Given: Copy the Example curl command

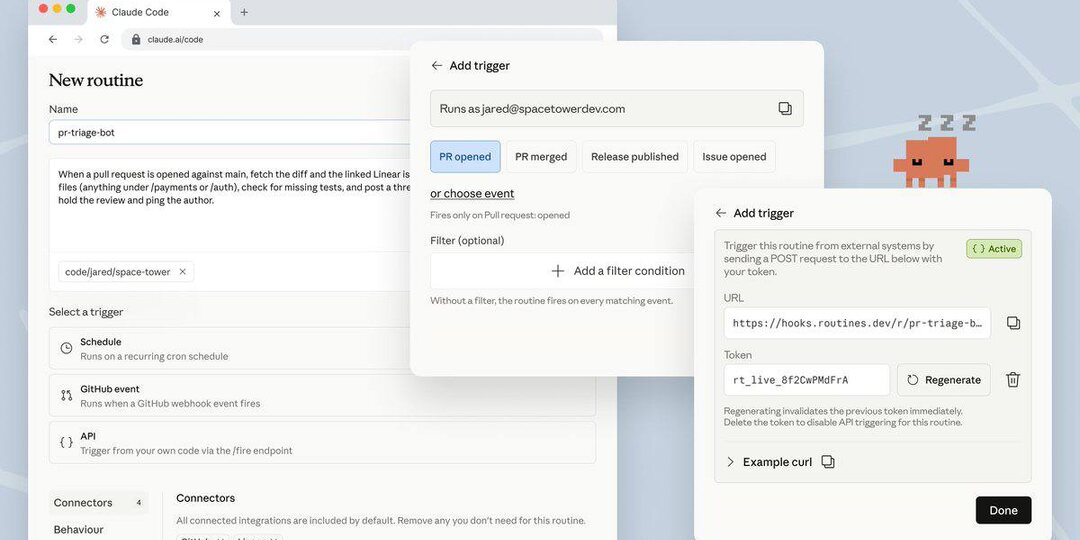Looking at the screenshot, I should 828,462.
